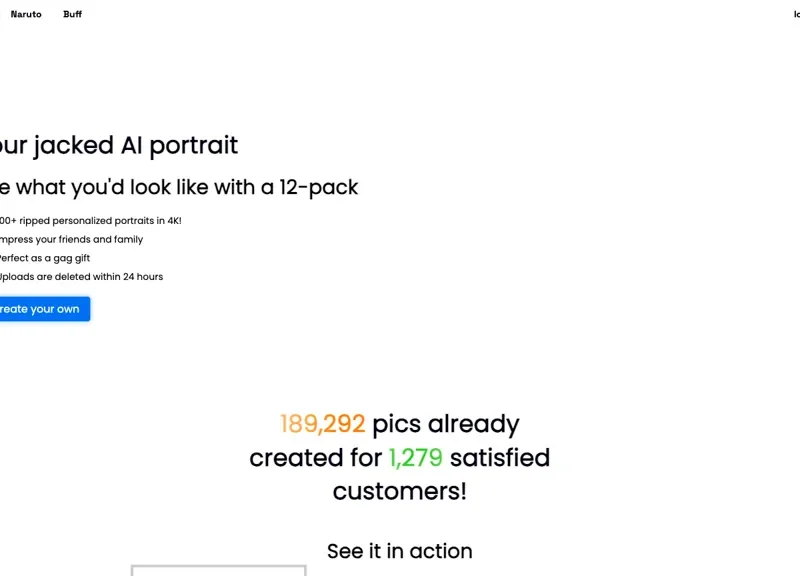Click the 'pics already' text

(x=446, y=424)
